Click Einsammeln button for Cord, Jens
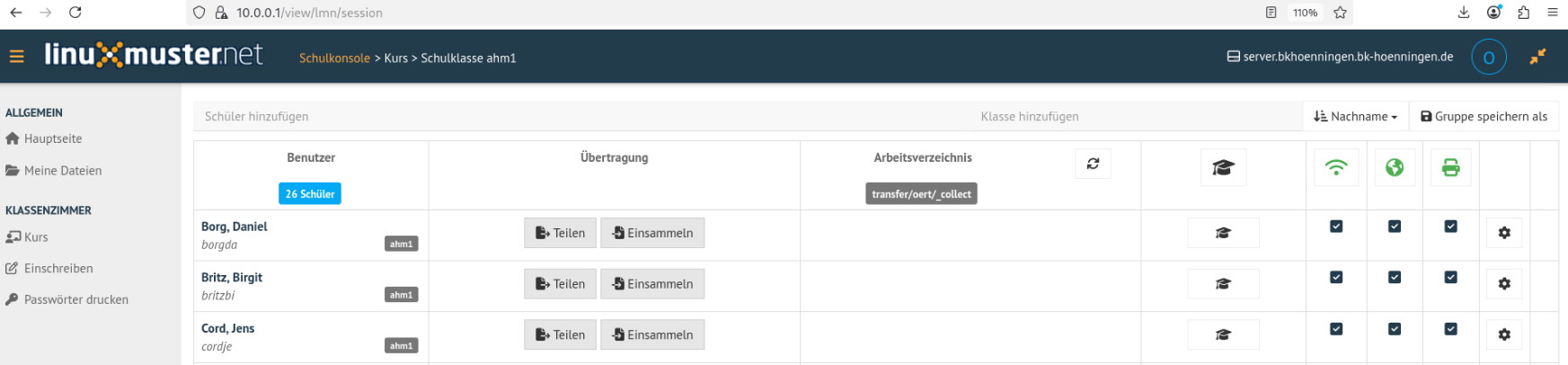 (652, 334)
